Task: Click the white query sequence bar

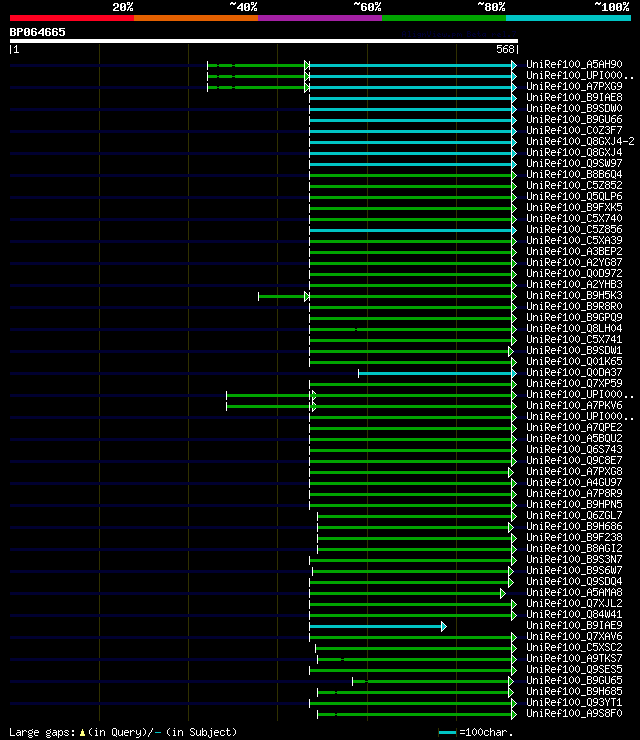Action: pos(264,42)
